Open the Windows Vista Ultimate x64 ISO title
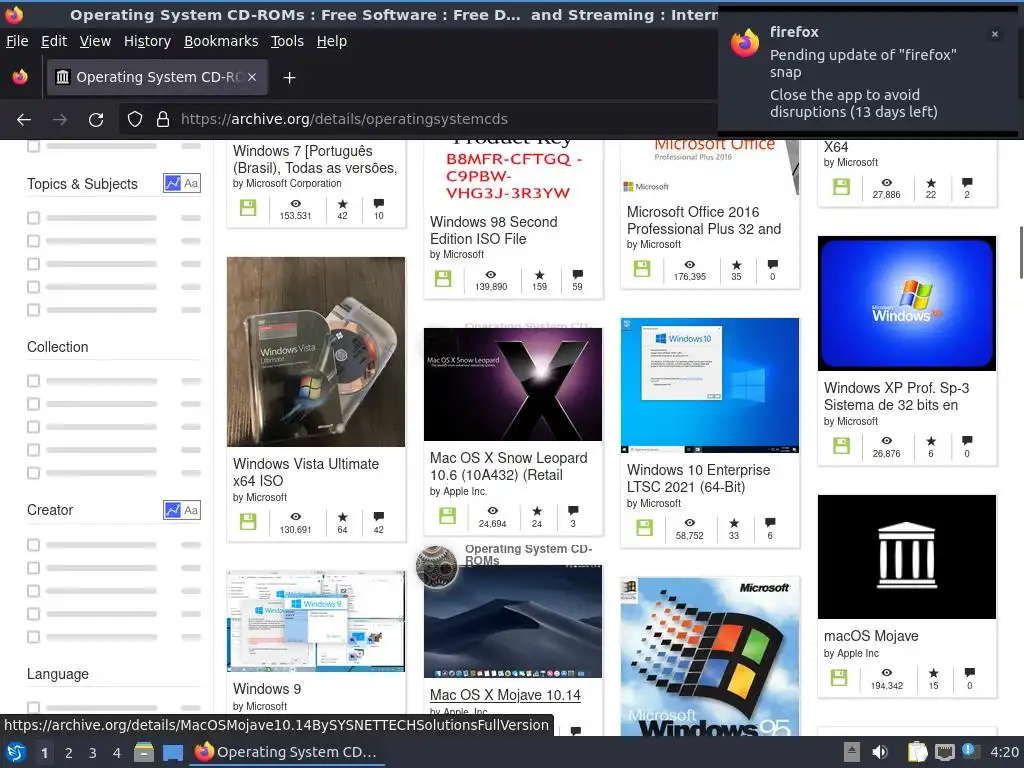Screen dimensions: 1024x768 [x=306, y=472]
